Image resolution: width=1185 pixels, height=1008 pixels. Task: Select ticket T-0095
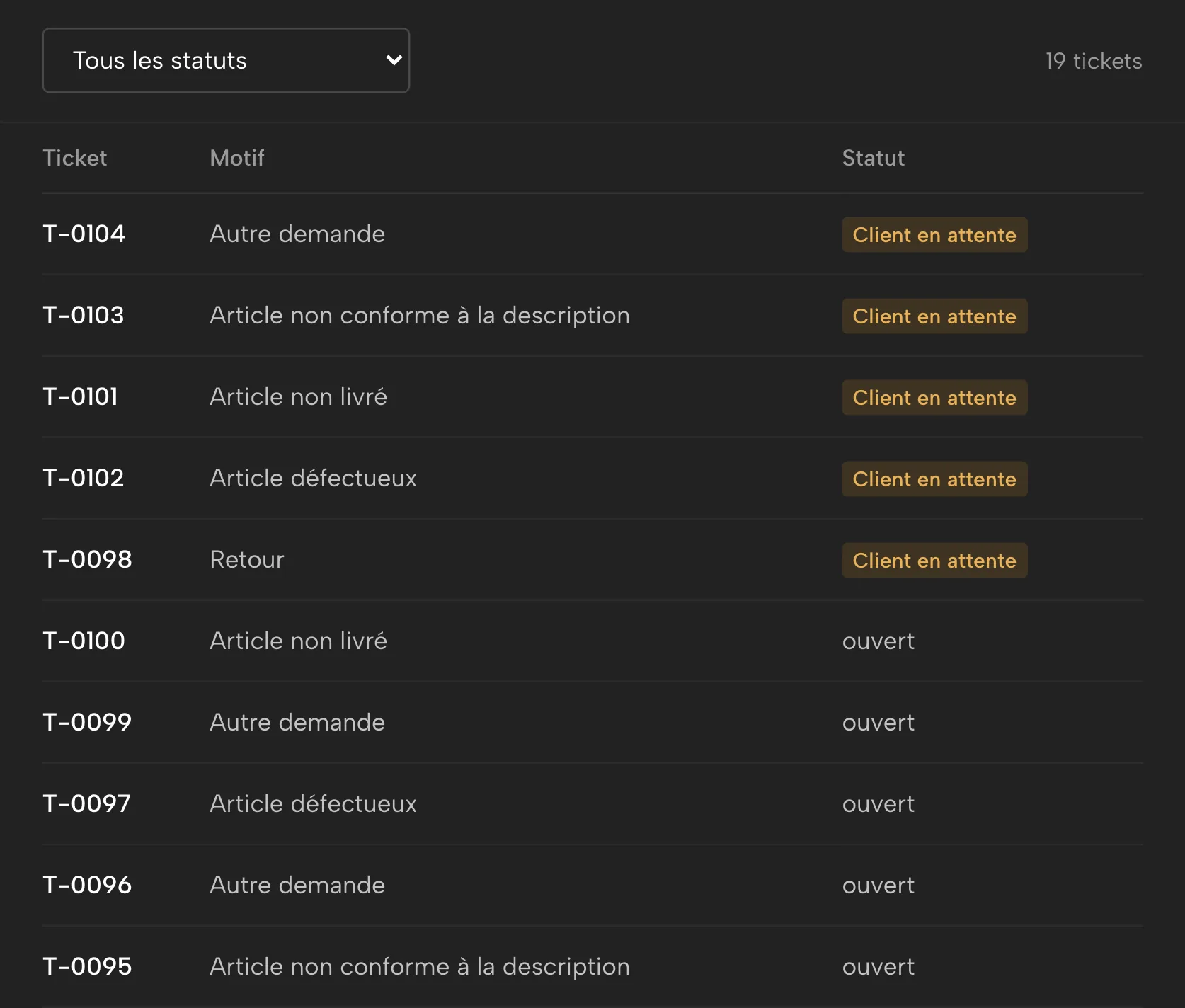pyautogui.click(x=88, y=966)
